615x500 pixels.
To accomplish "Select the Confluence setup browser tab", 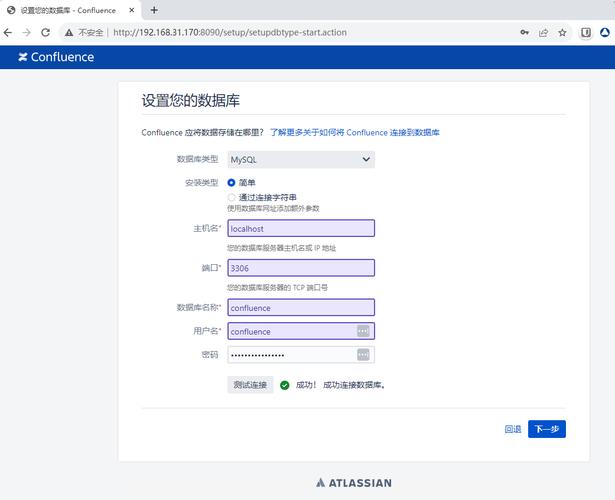I will [x=71, y=10].
